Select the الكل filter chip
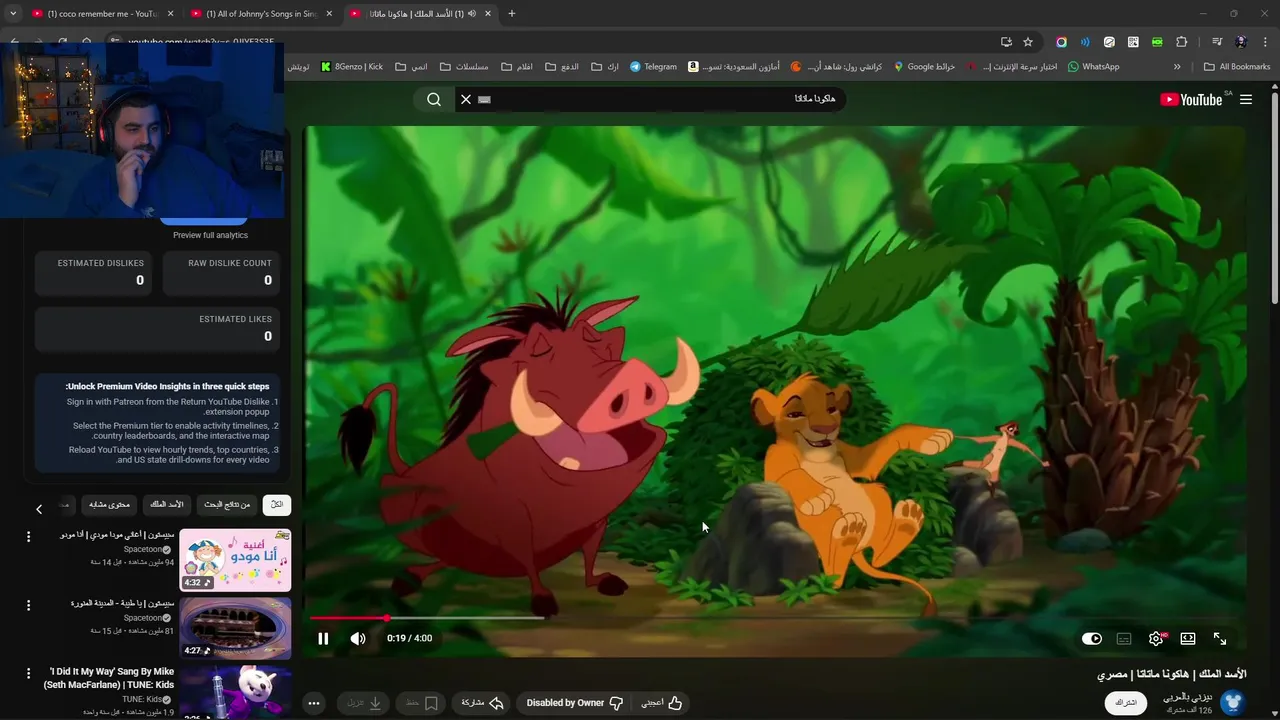Screen dimensions: 1280x720 277,504
